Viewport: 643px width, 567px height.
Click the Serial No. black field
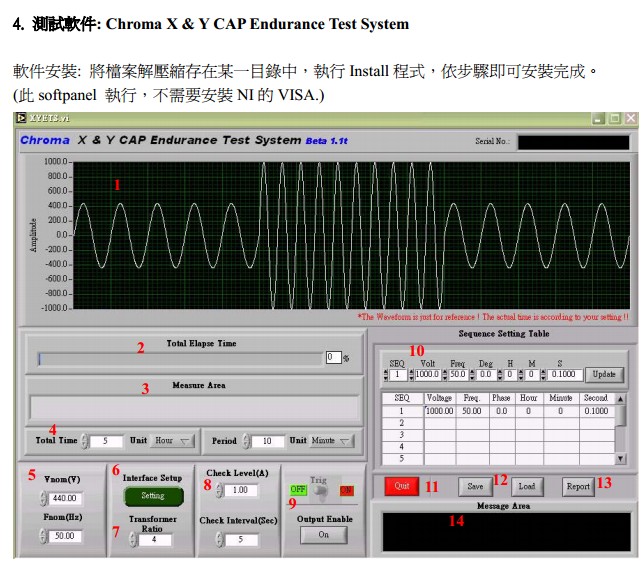(x=573, y=142)
